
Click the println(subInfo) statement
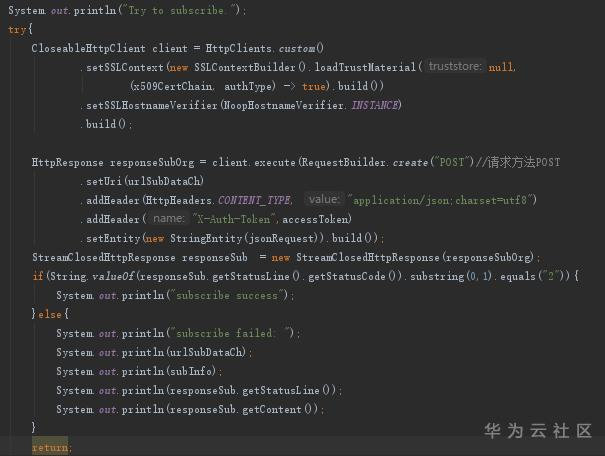pos(138,371)
